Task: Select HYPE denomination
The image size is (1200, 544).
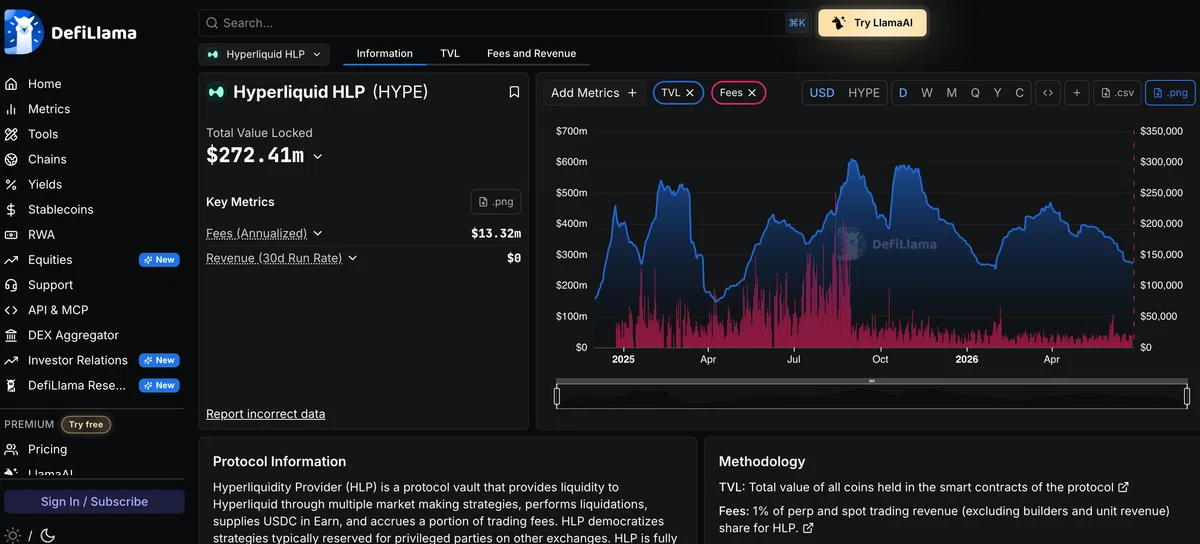Action: click(864, 93)
